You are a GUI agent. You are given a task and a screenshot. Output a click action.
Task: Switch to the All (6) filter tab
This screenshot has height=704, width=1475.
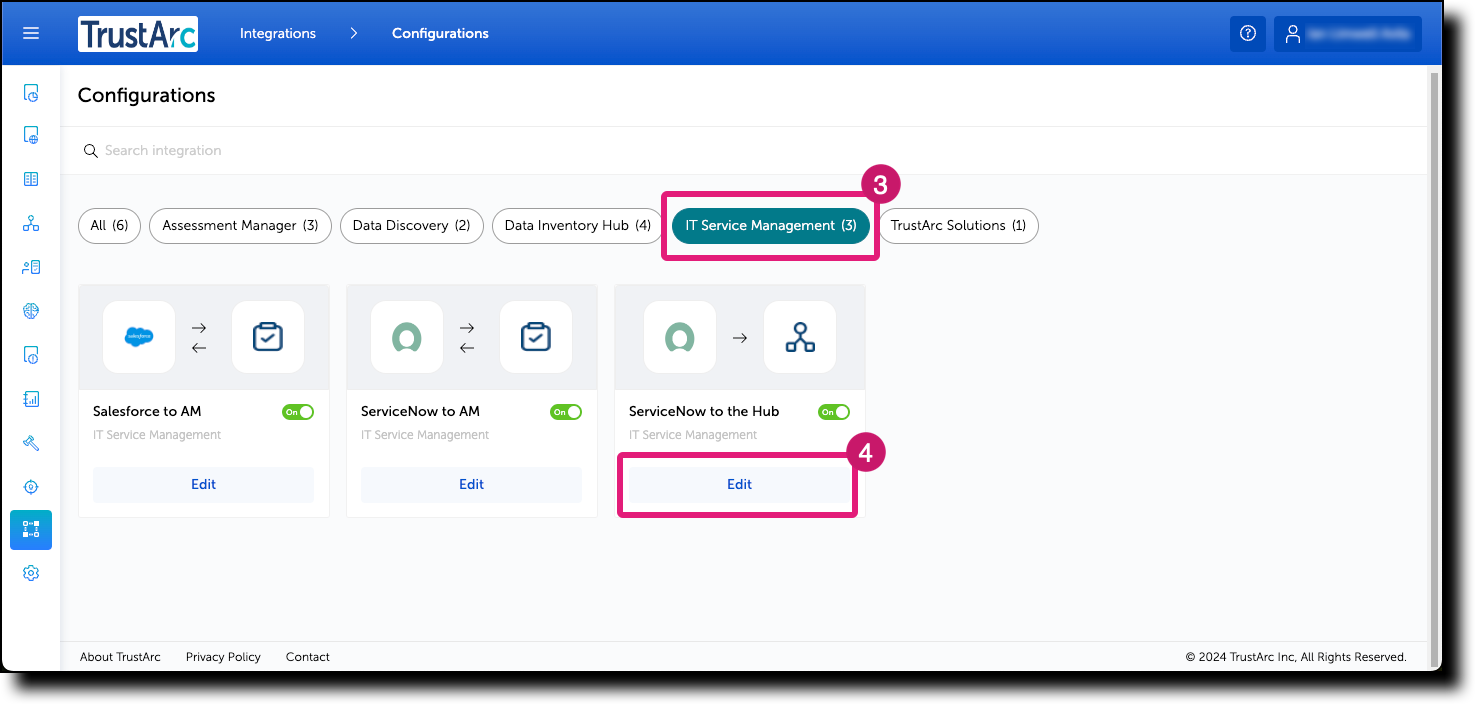108,225
